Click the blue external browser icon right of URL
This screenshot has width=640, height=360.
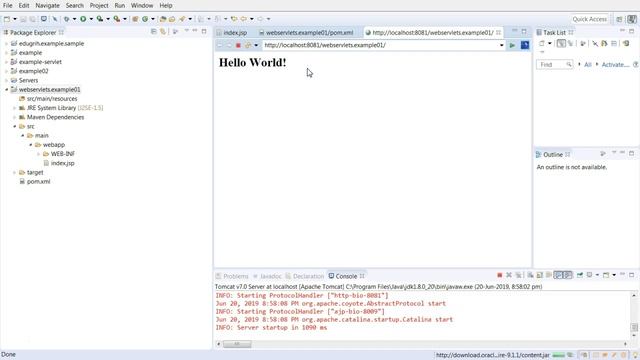point(525,45)
